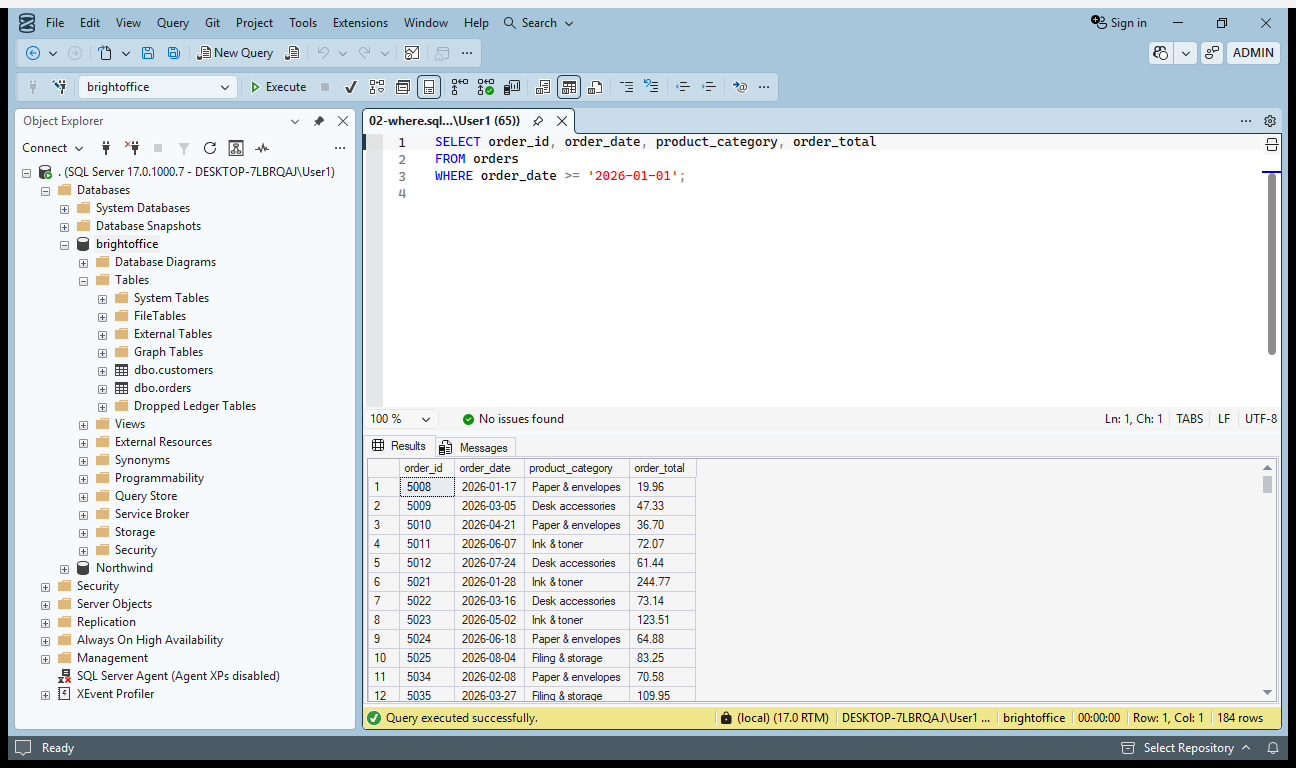This screenshot has height=768, width=1296.
Task: Expand the Northwind database node
Action: pyautogui.click(x=64, y=568)
